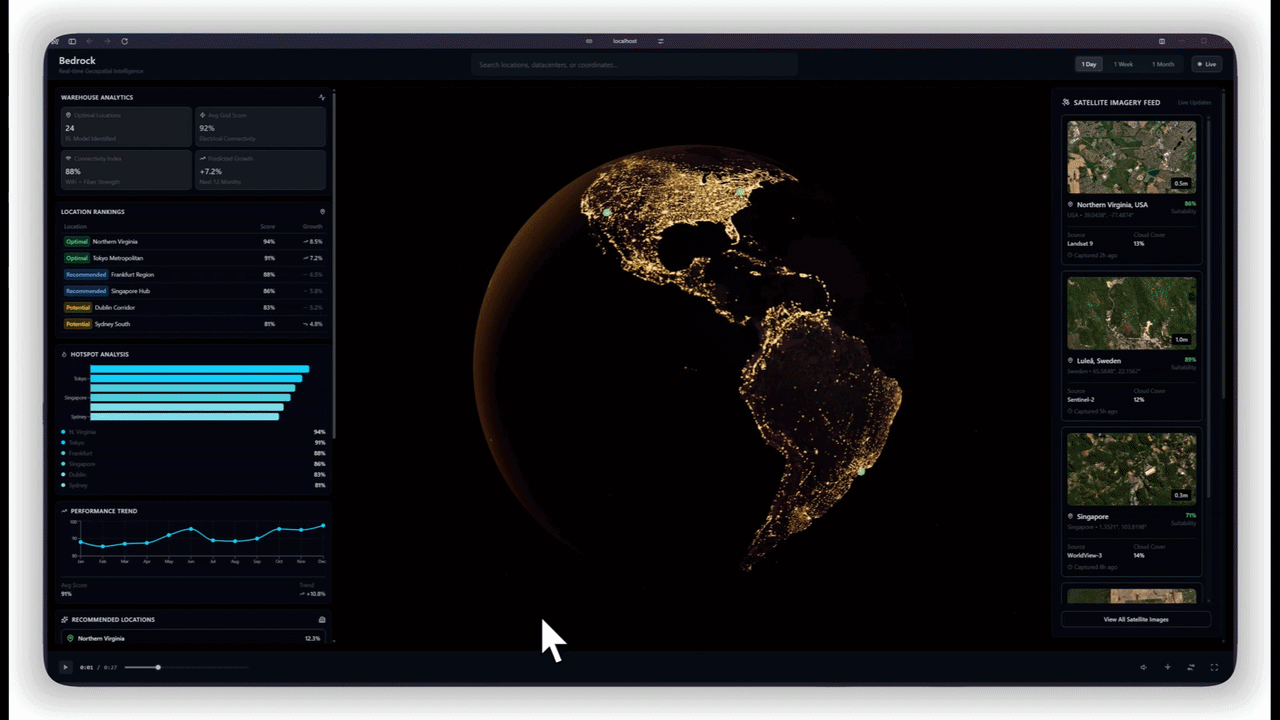Select the 1 Day time range
Image resolution: width=1280 pixels, height=720 pixels.
(1089, 64)
